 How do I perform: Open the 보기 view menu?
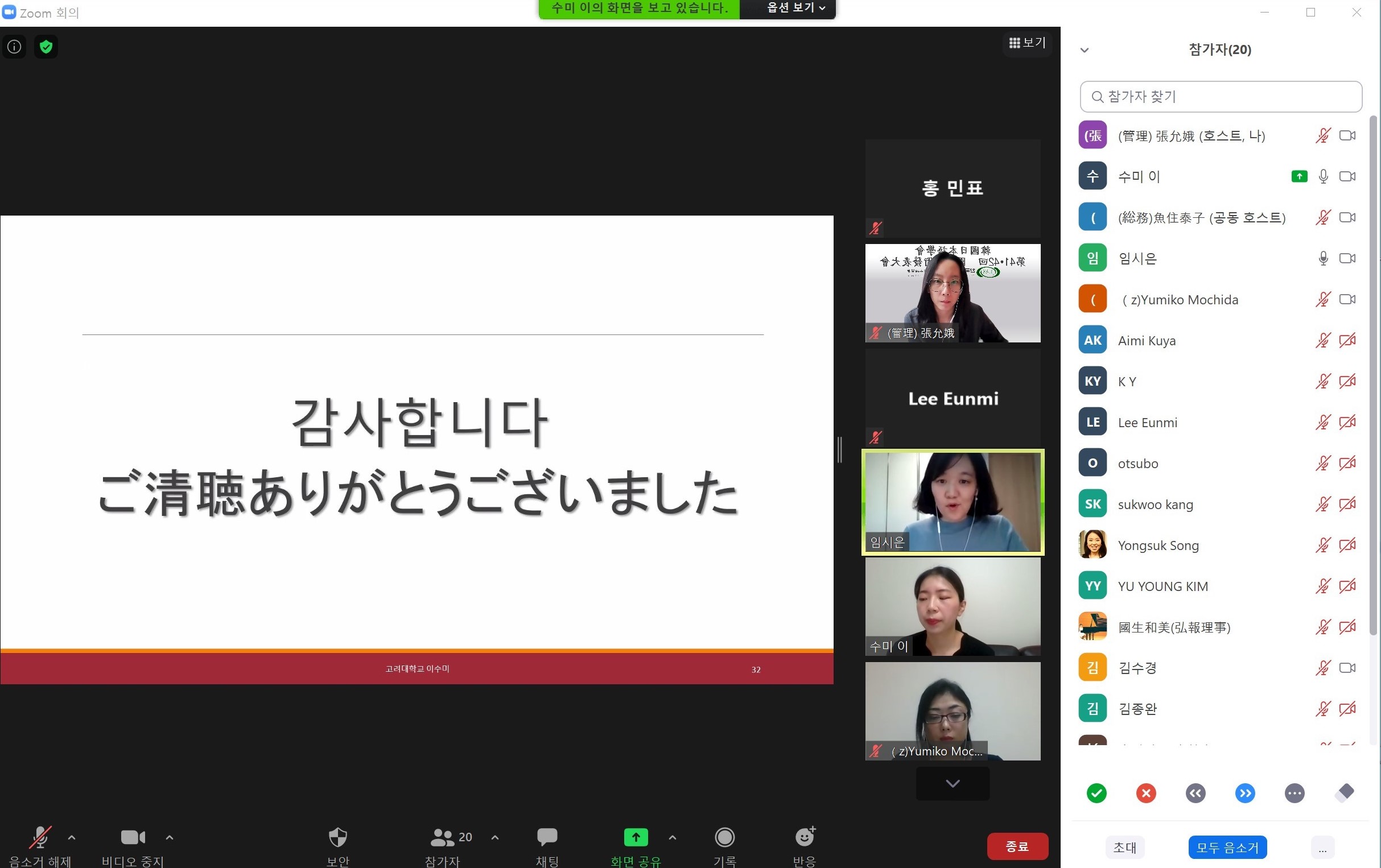(1027, 43)
